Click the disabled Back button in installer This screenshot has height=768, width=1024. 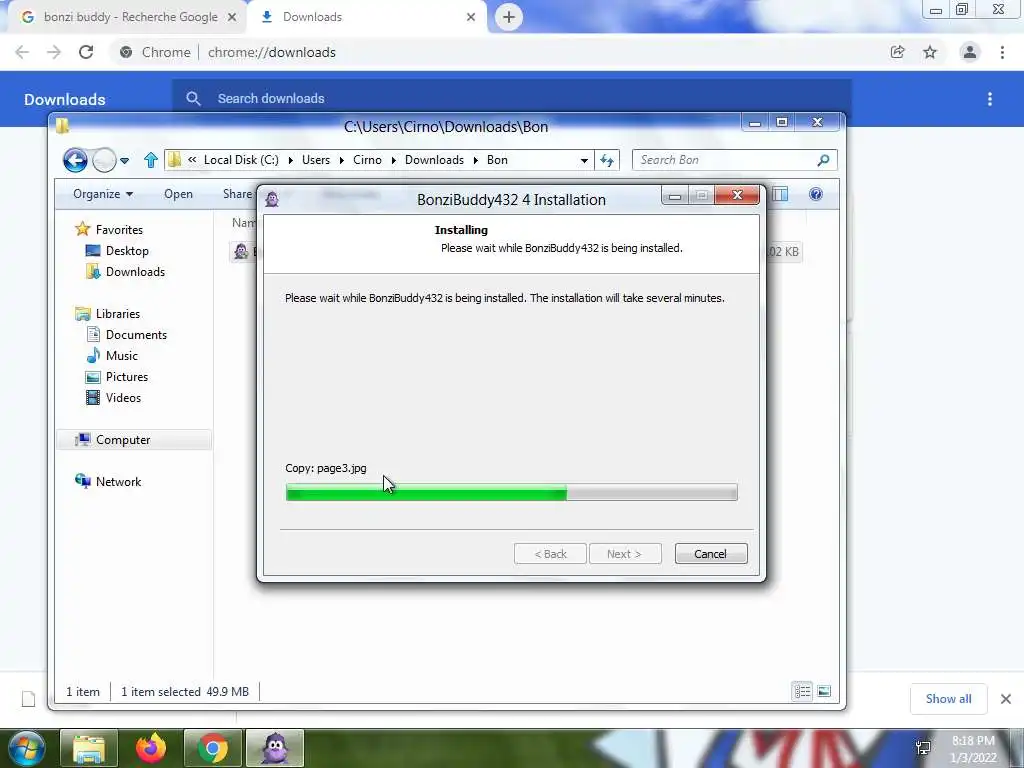pyautogui.click(x=550, y=554)
